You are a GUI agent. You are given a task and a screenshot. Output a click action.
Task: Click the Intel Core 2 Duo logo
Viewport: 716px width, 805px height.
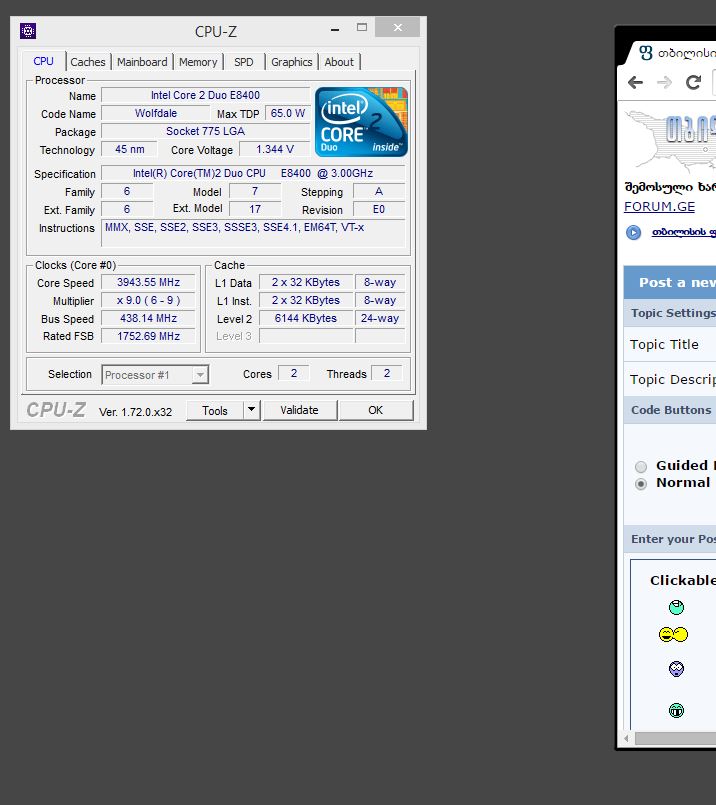point(361,122)
